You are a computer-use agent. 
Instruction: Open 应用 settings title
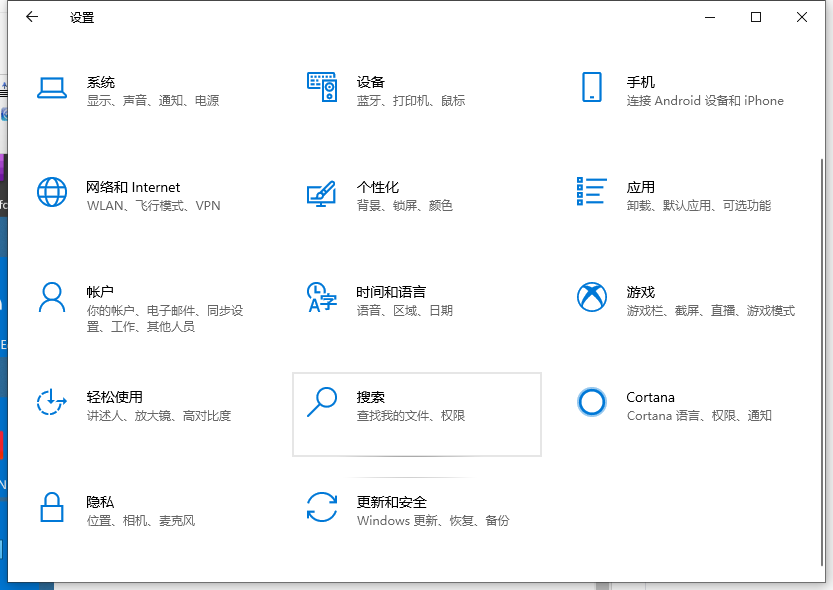(x=640, y=187)
